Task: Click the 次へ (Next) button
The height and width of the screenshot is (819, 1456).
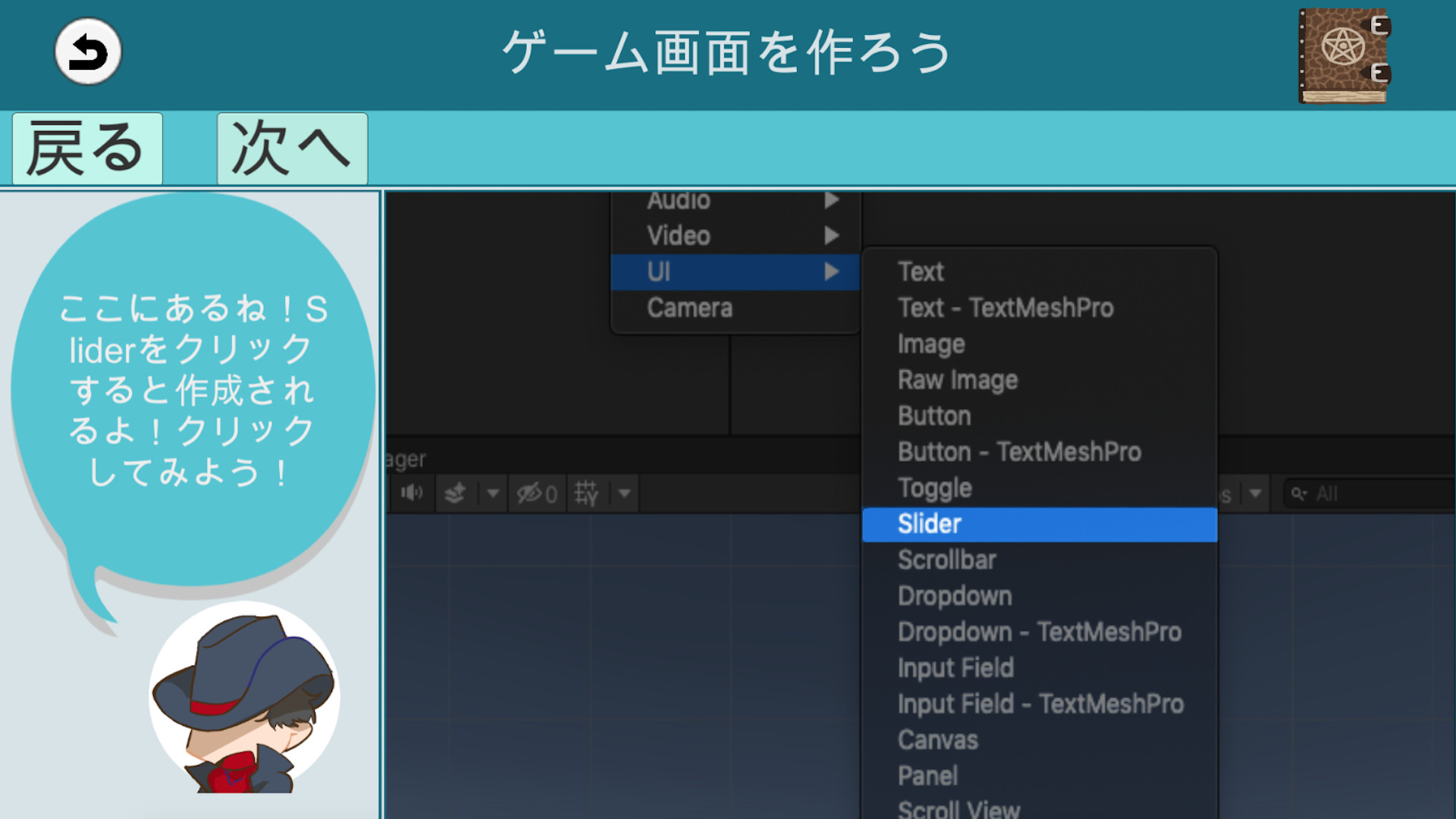Action: (290, 149)
